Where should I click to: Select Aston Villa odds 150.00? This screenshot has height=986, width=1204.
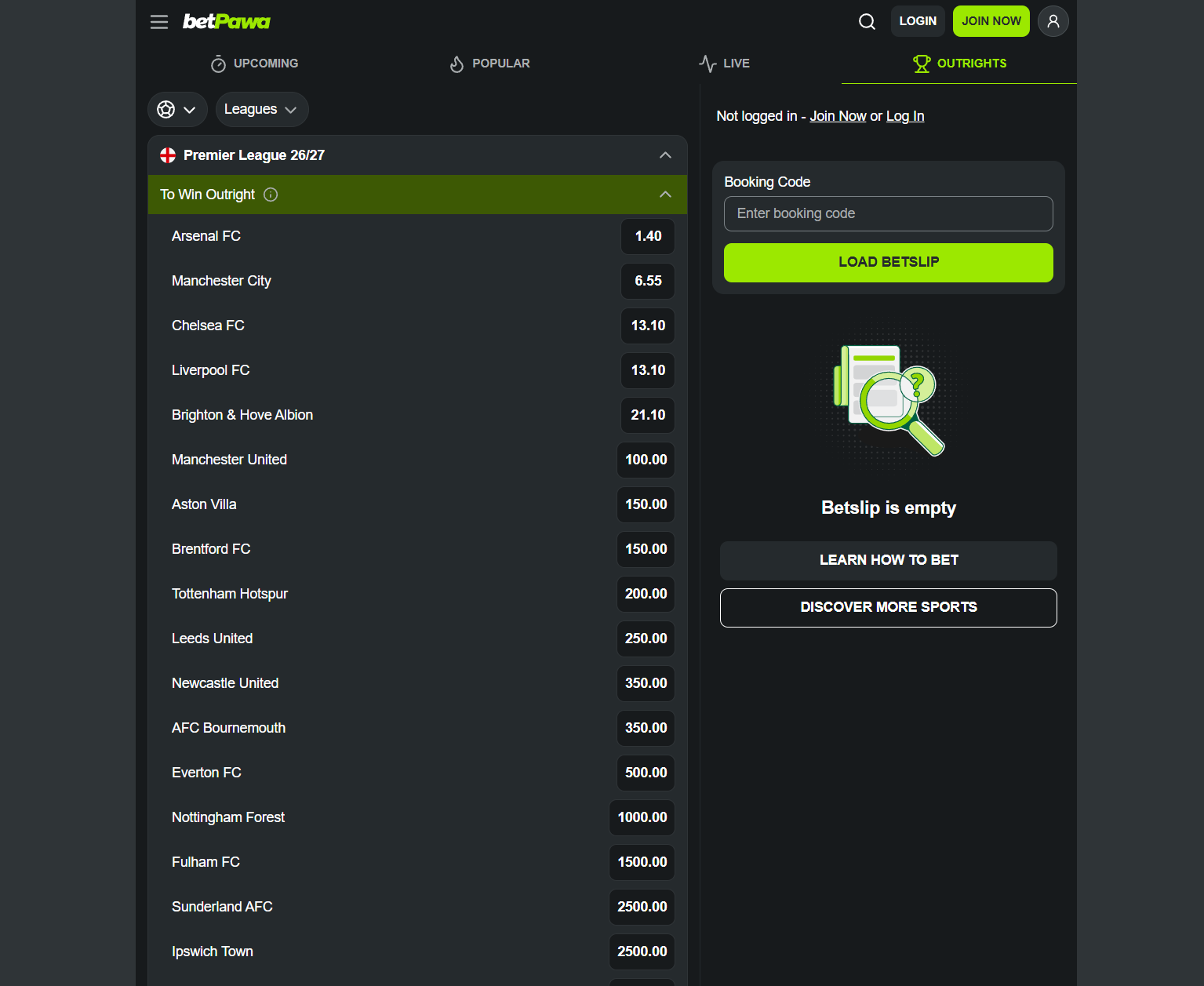click(x=646, y=504)
